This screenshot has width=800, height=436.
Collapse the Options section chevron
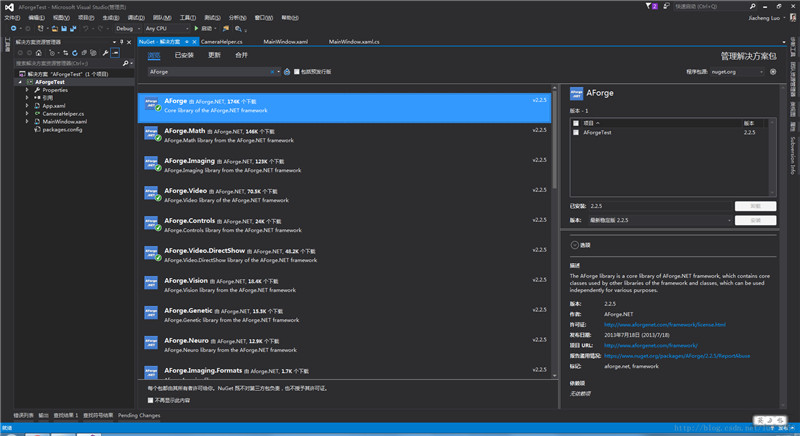click(574, 245)
